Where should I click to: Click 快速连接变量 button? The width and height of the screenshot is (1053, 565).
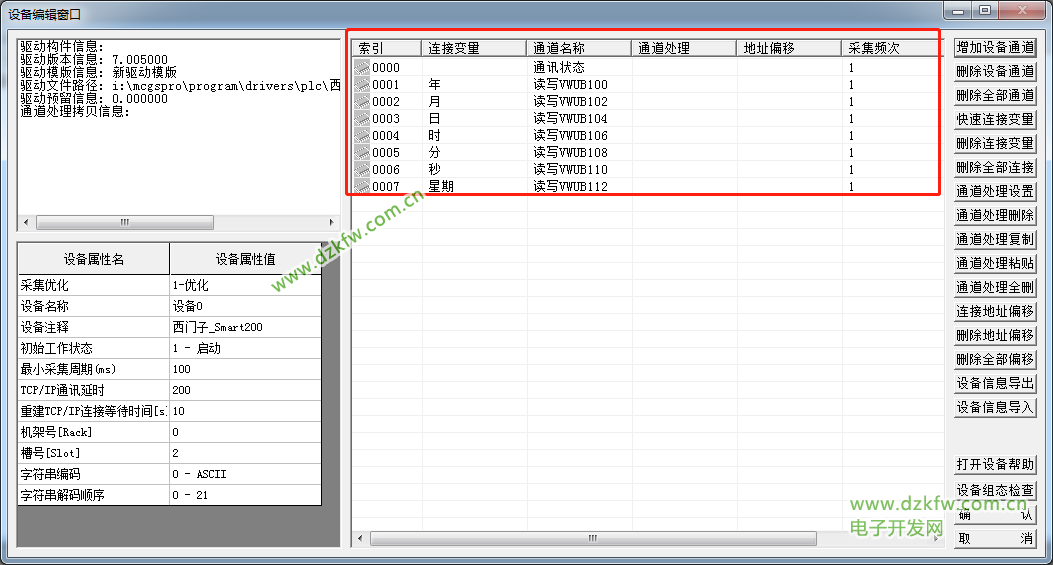tap(995, 120)
